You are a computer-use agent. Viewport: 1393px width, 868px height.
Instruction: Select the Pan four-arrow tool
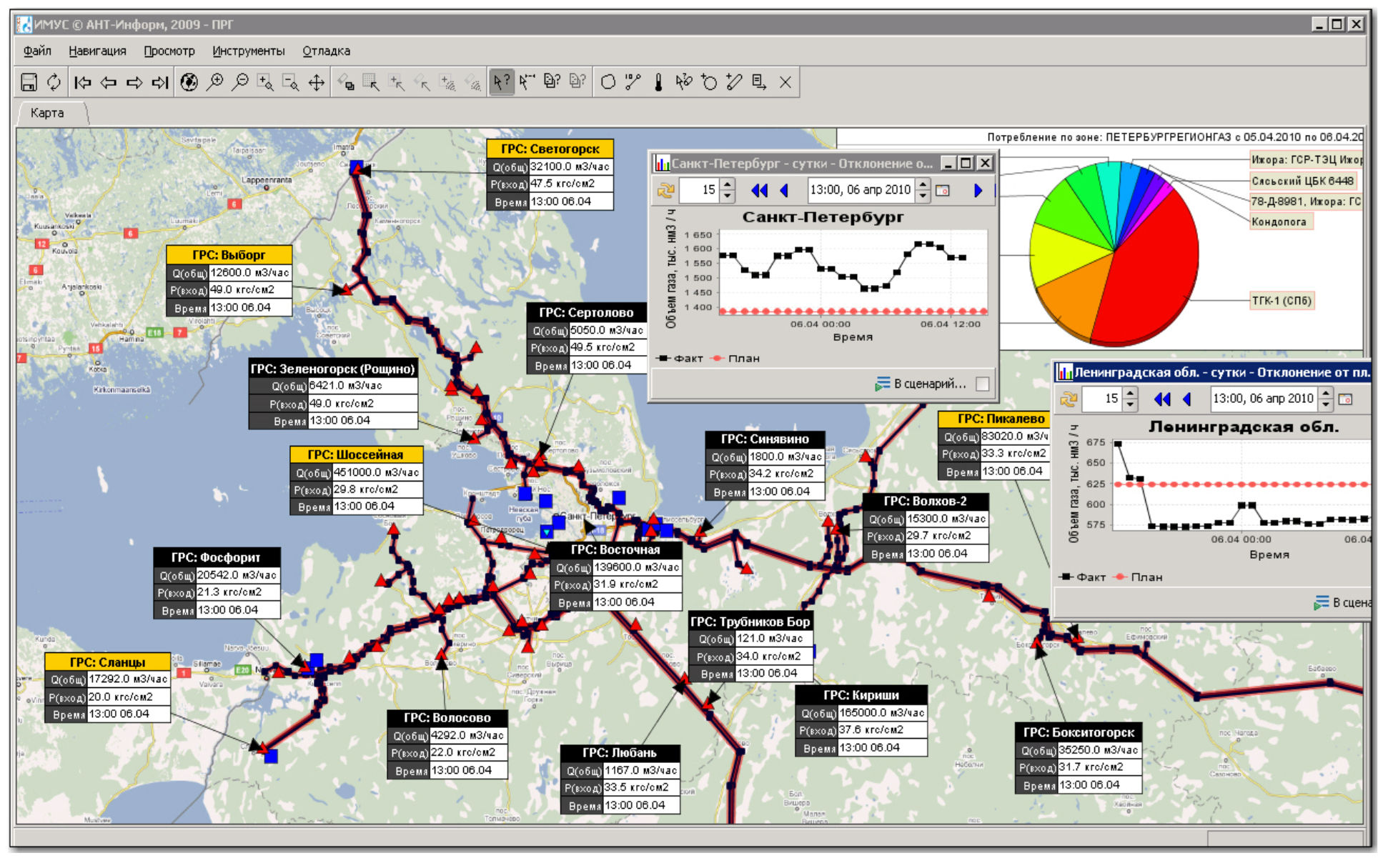(317, 83)
